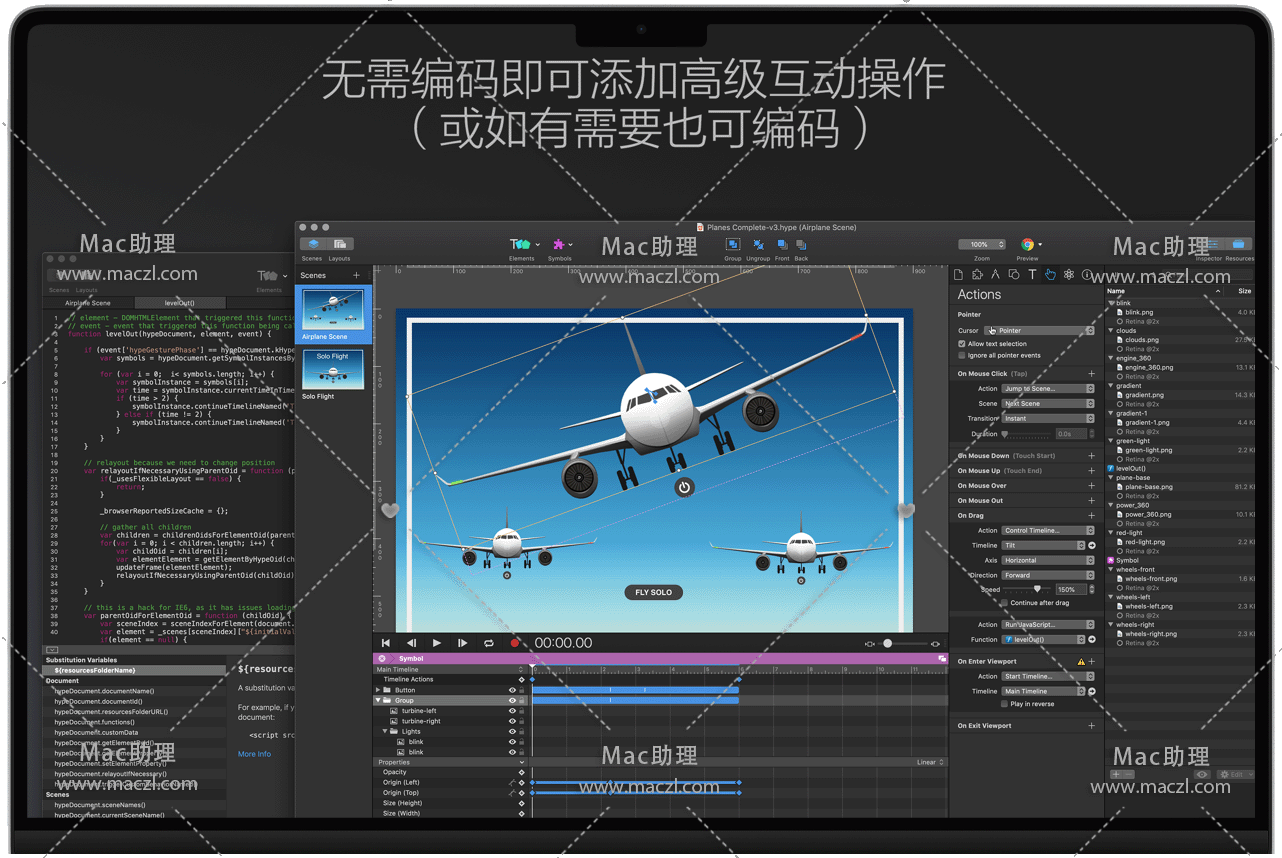Viewport: 1282px width, 858px height.
Task: Click the More Info link
Action: [254, 754]
